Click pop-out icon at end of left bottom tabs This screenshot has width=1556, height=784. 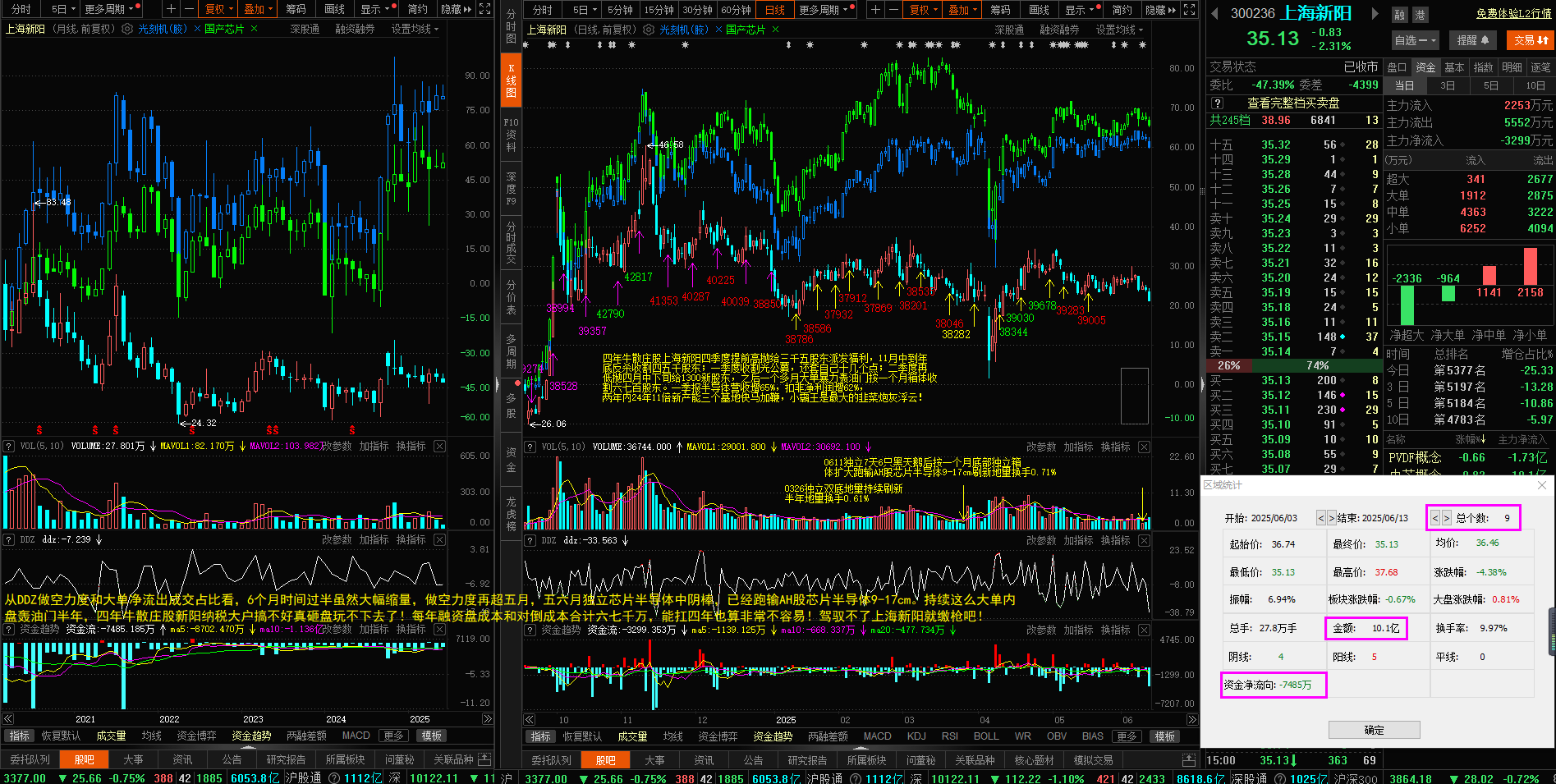coord(484,759)
